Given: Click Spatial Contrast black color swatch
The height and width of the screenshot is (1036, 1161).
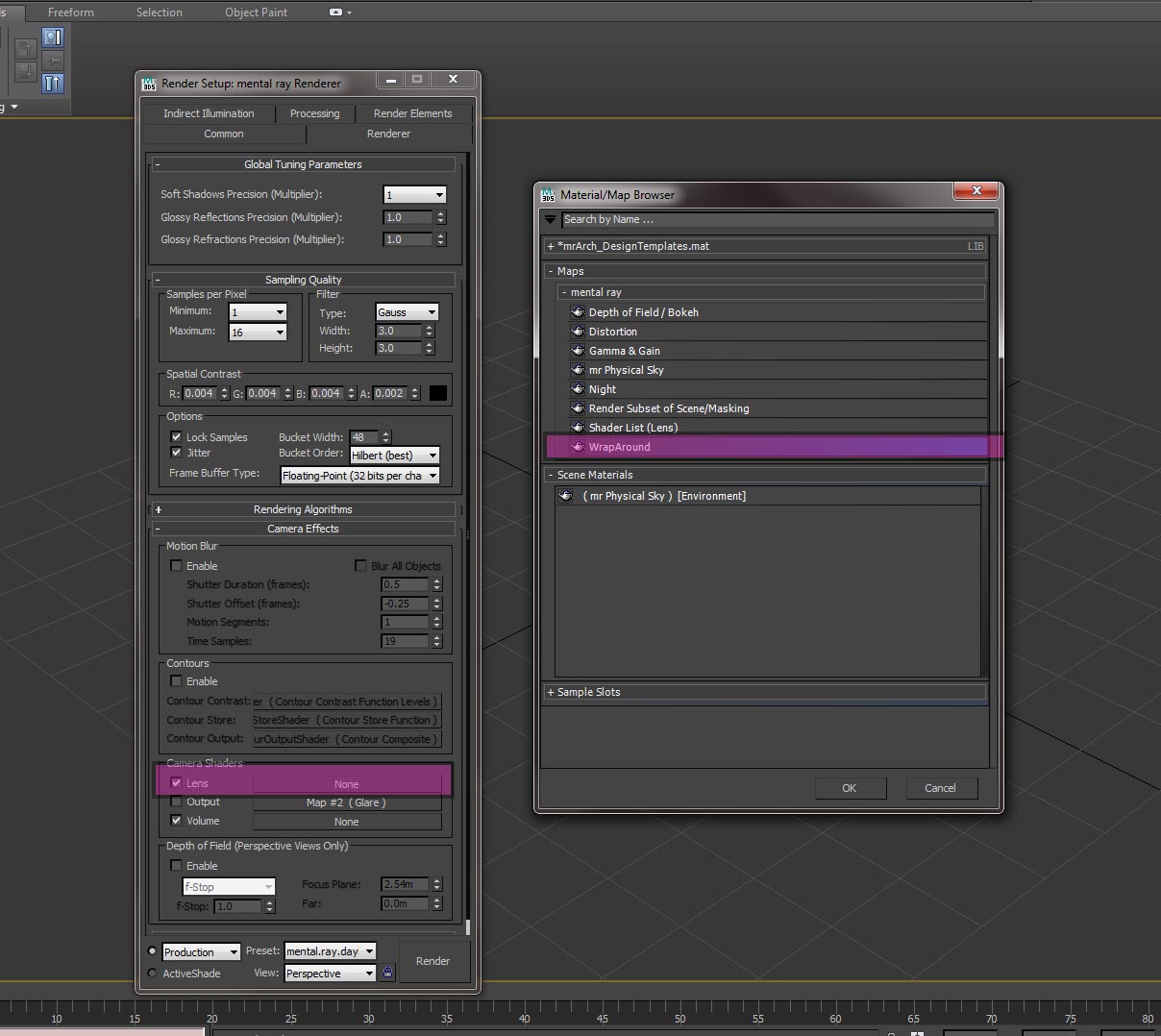Looking at the screenshot, I should coord(438,393).
